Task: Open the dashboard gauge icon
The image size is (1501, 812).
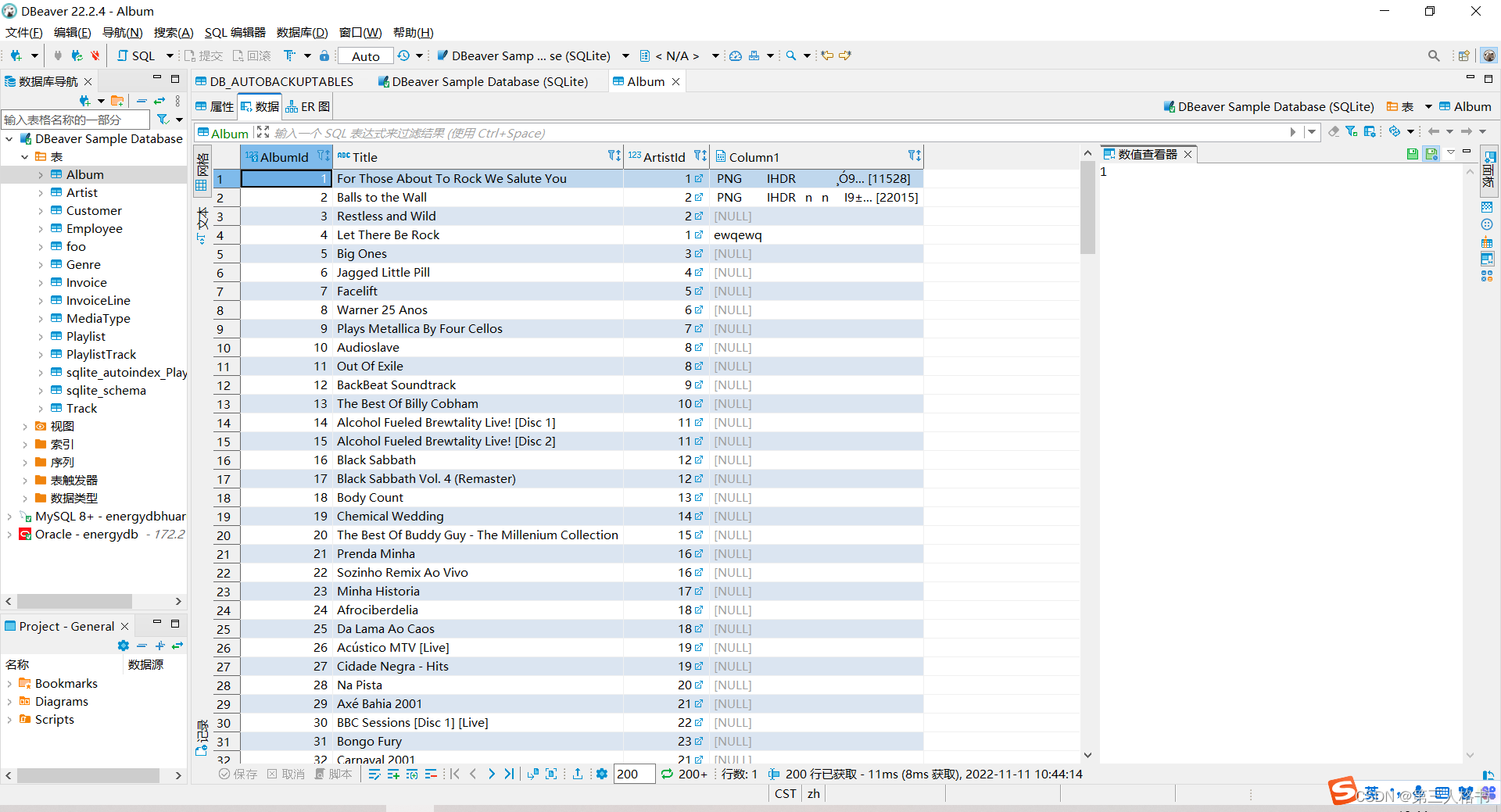Action: point(736,55)
